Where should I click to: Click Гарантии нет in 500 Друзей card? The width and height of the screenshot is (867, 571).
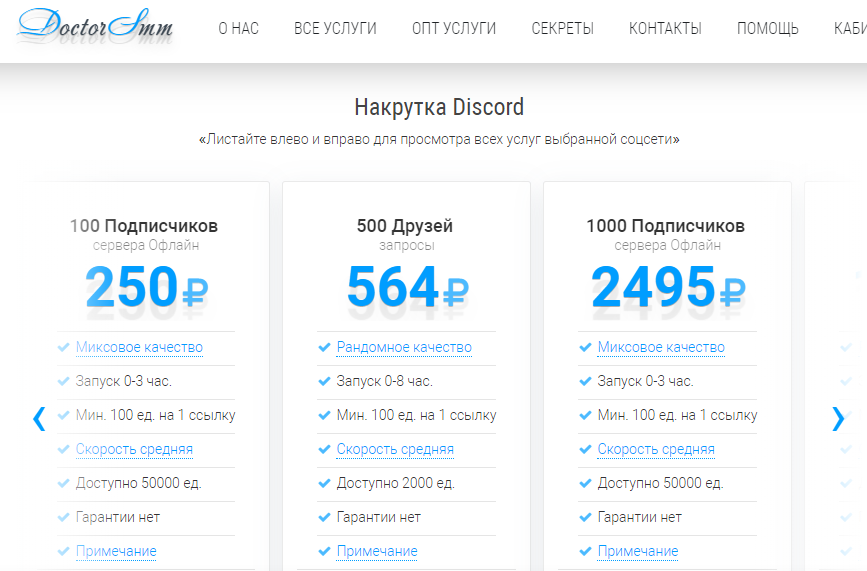379,517
